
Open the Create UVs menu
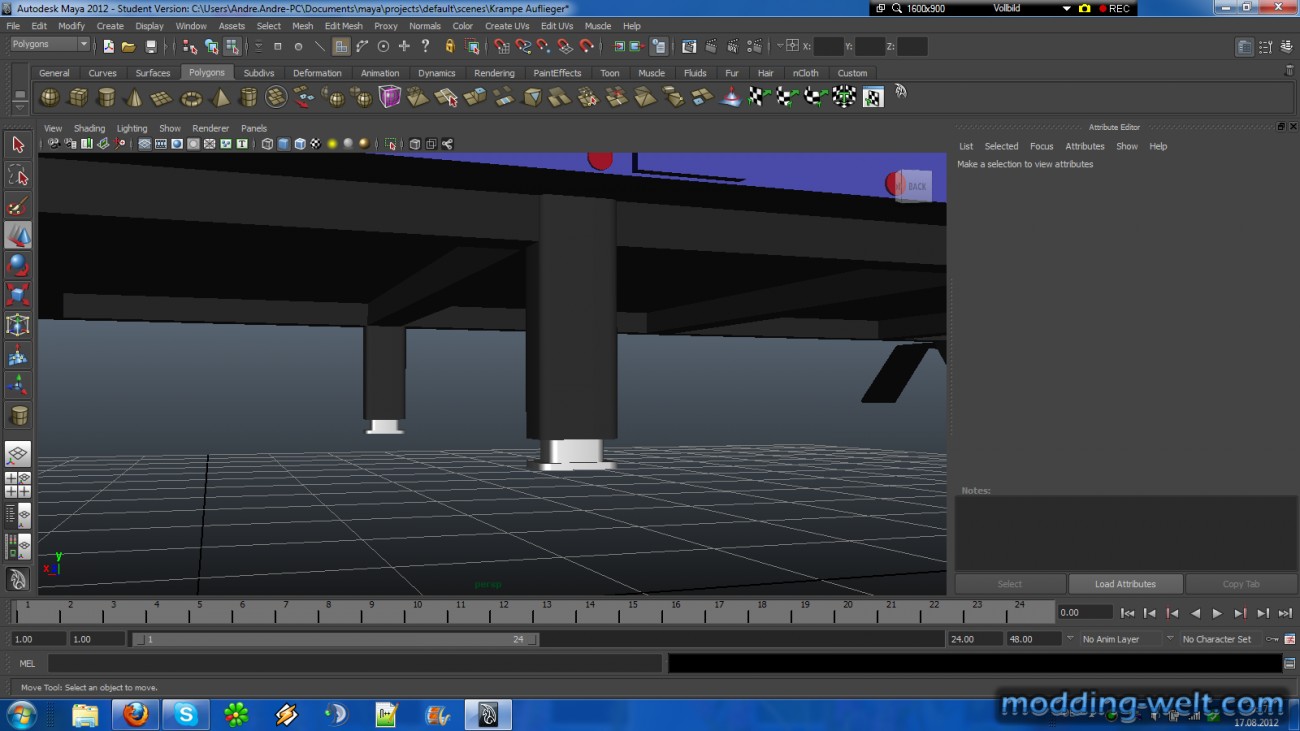tap(507, 26)
